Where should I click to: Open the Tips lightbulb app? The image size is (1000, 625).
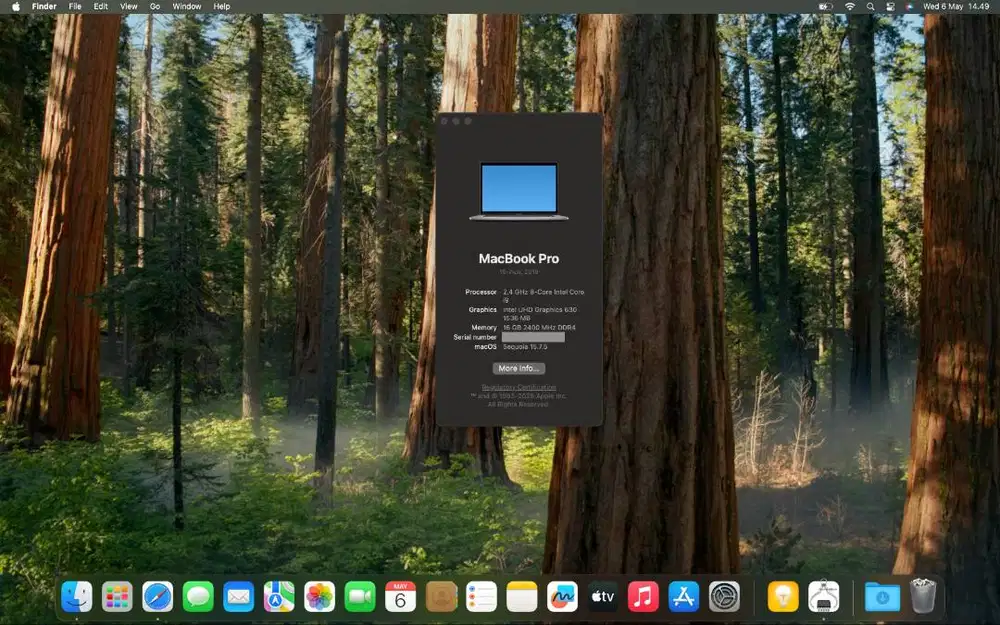click(783, 597)
